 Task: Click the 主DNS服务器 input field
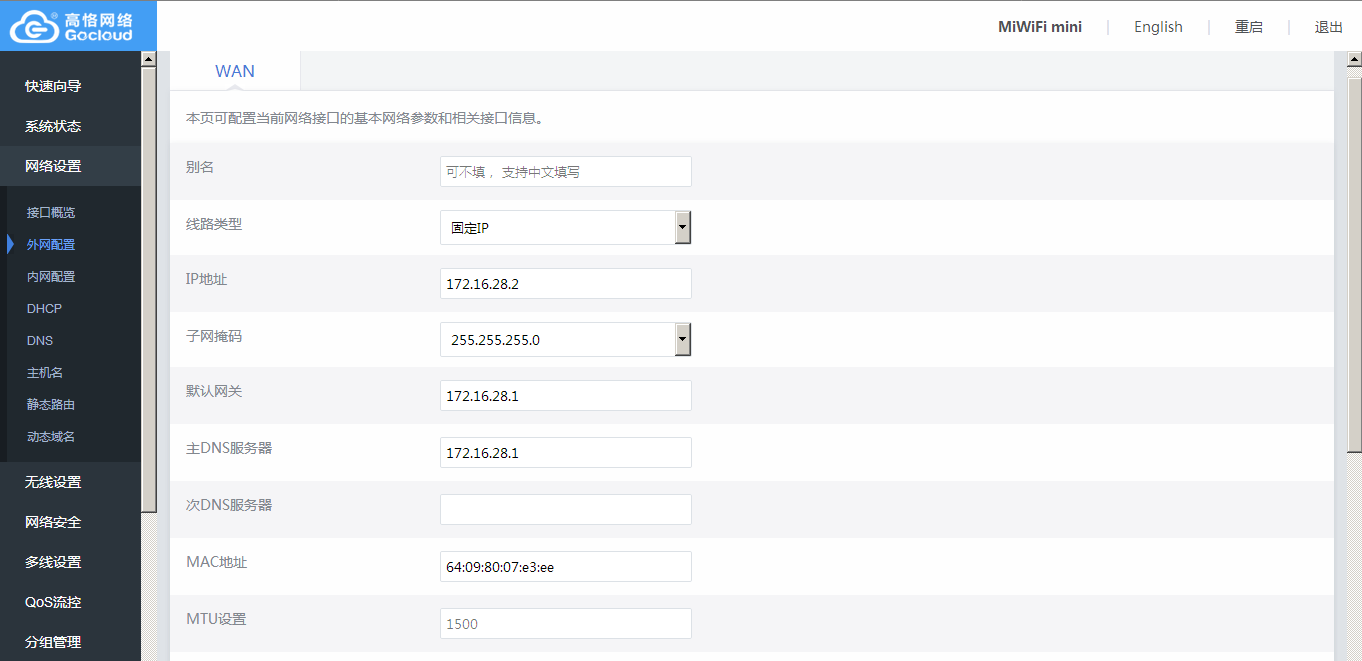point(566,452)
